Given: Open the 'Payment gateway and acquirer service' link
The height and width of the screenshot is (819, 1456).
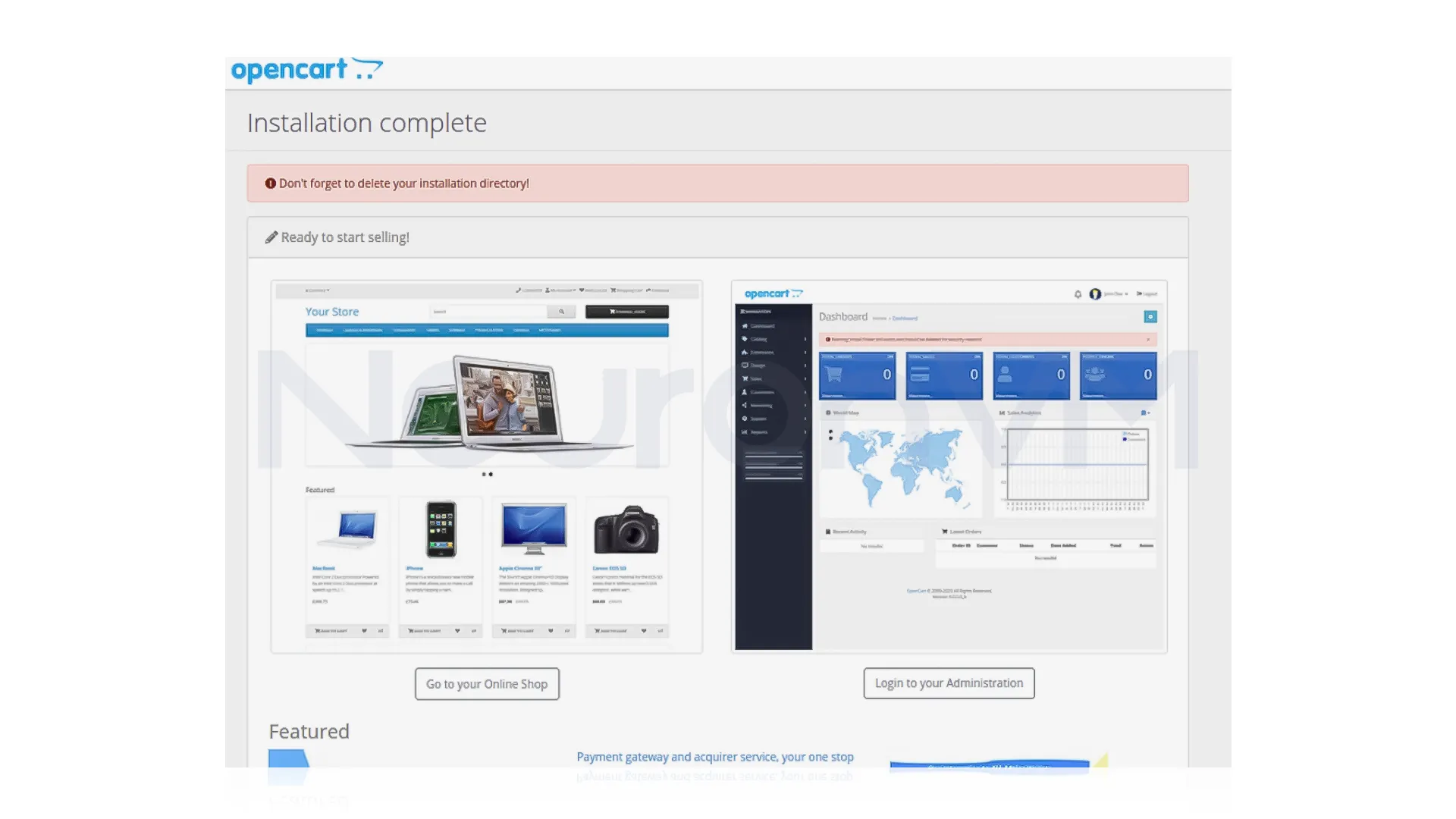Looking at the screenshot, I should (x=714, y=757).
